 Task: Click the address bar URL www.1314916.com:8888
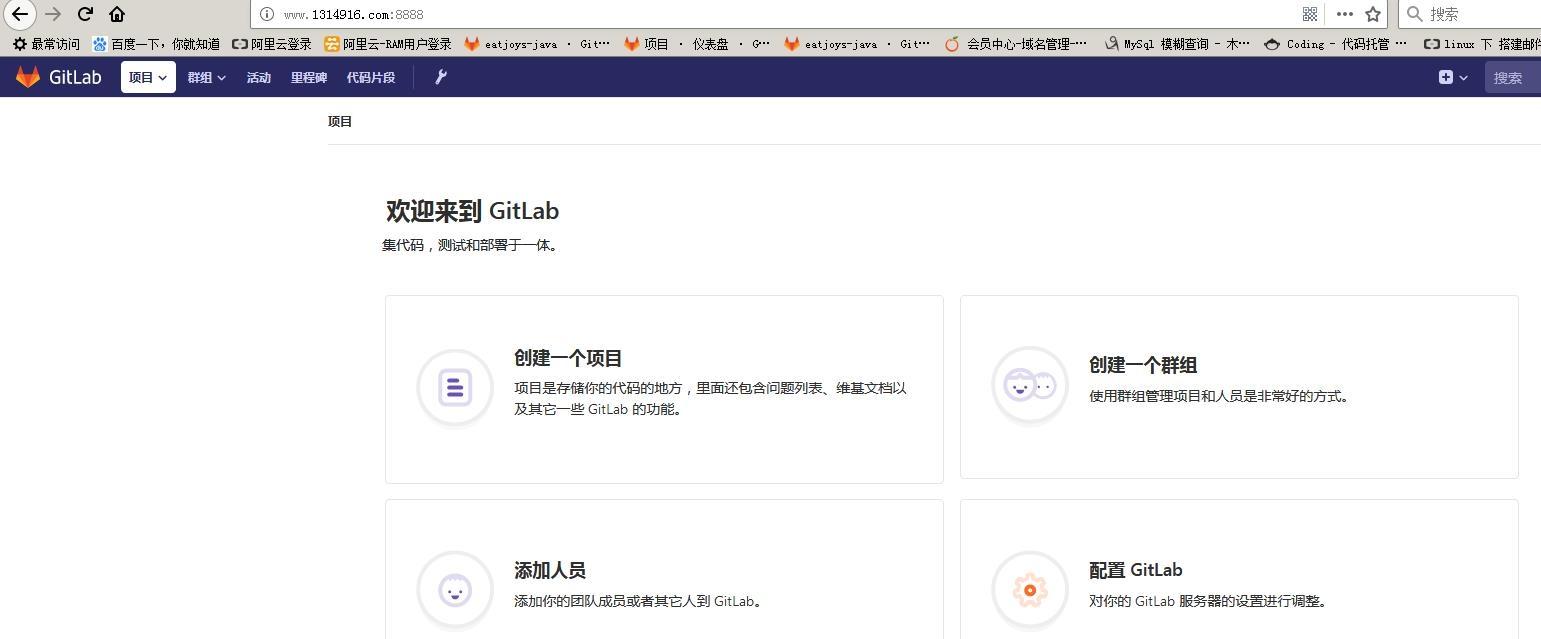coord(353,15)
